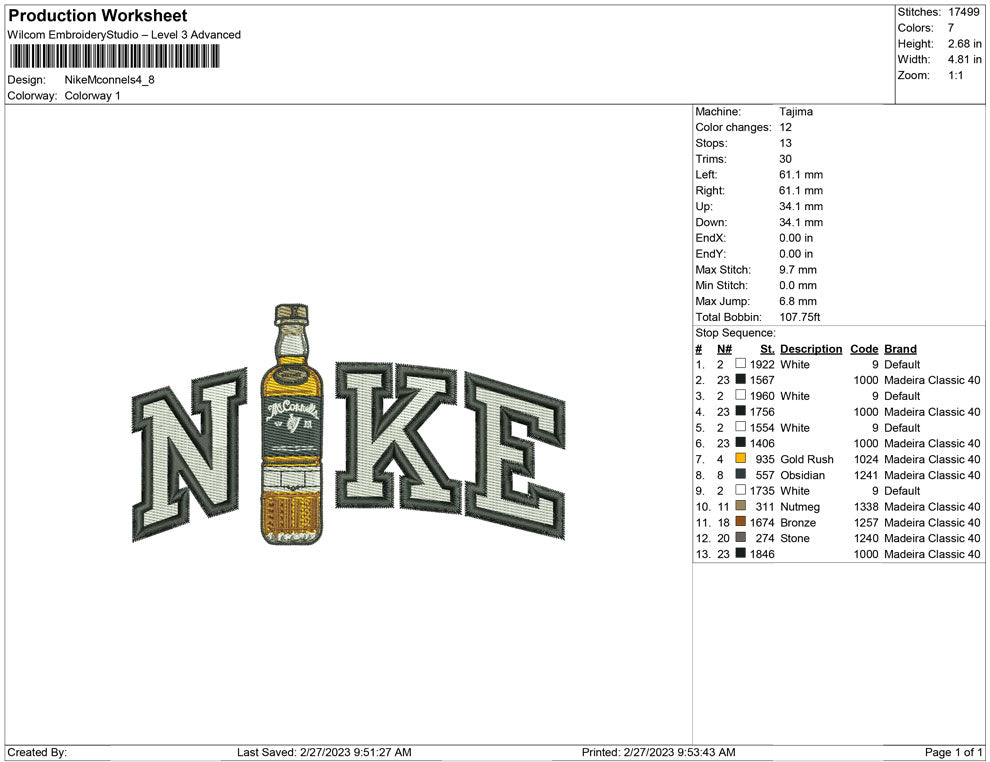Click design name 'NikeMconnels4_8'
This screenshot has width=990, height=762.
click(x=109, y=80)
